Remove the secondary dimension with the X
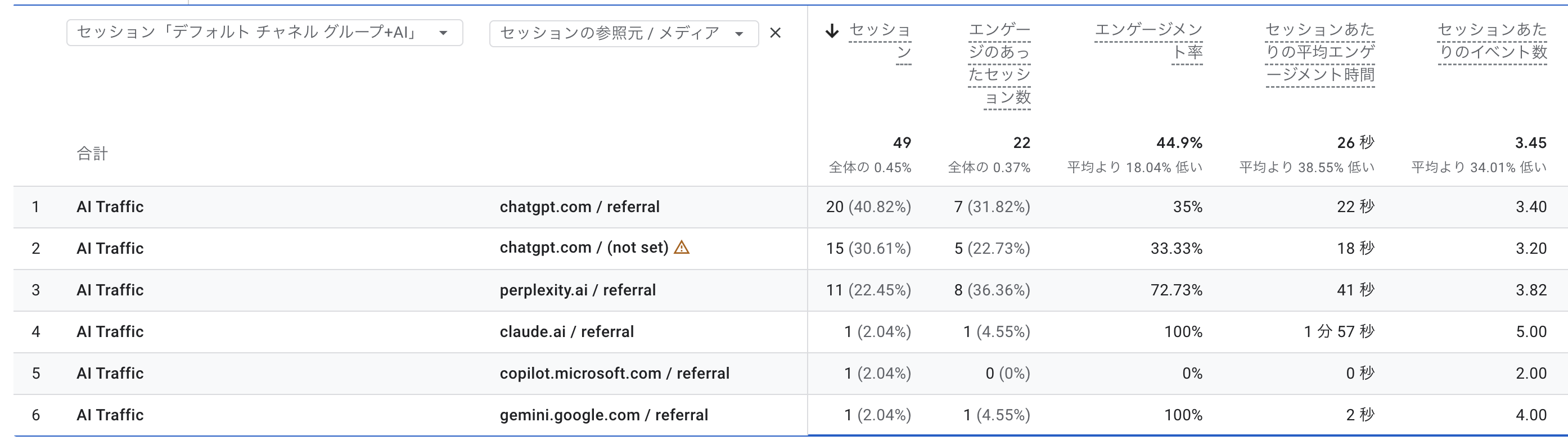Viewport: 1568px width, 440px height. pyautogui.click(x=775, y=33)
